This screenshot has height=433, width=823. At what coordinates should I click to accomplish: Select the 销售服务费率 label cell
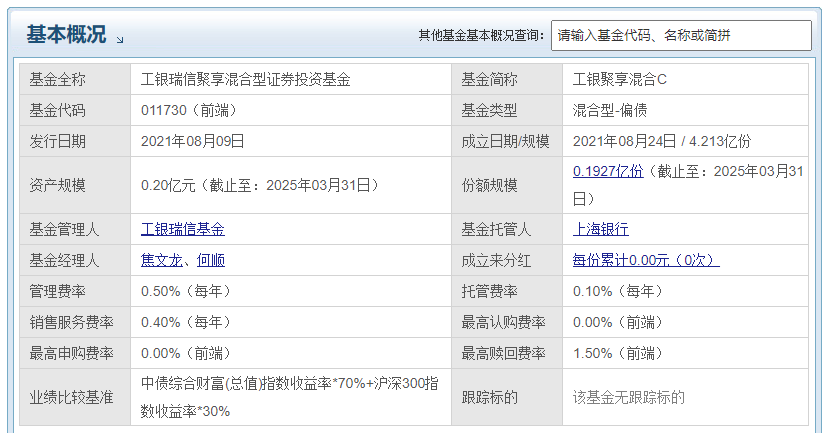pos(75,322)
